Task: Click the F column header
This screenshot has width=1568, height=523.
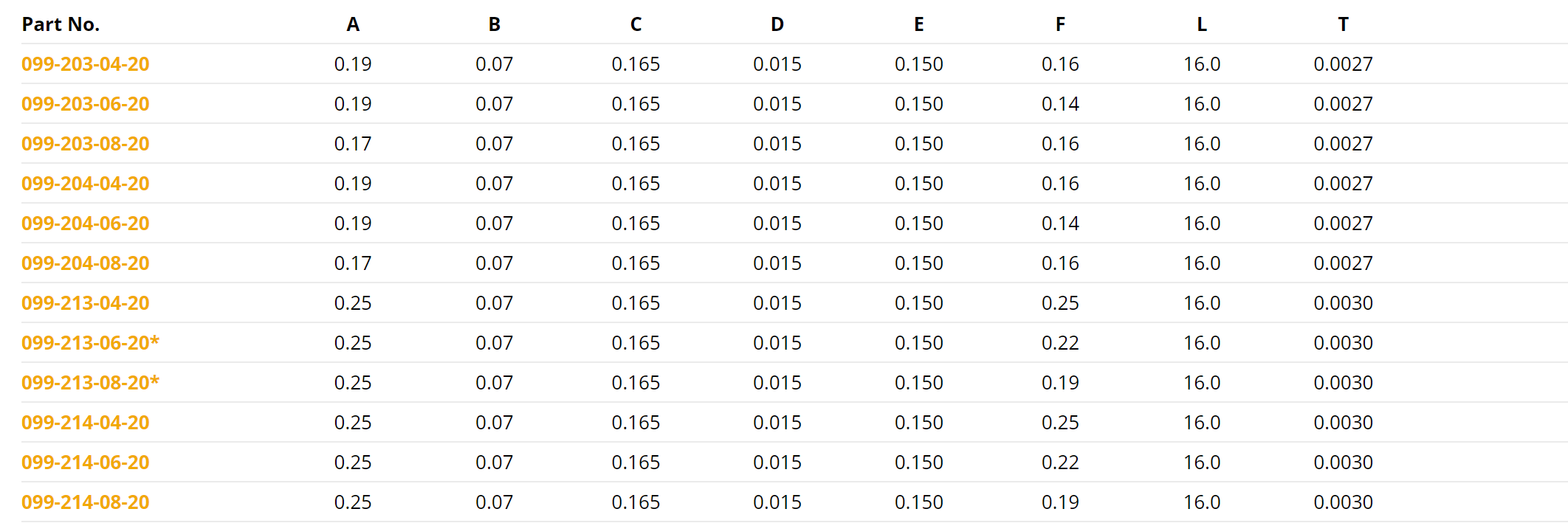Action: [x=1060, y=24]
